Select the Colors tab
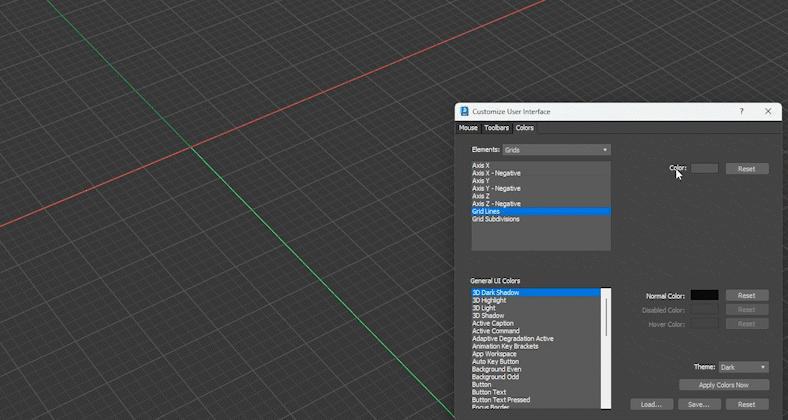The height and width of the screenshot is (420, 788). point(524,128)
